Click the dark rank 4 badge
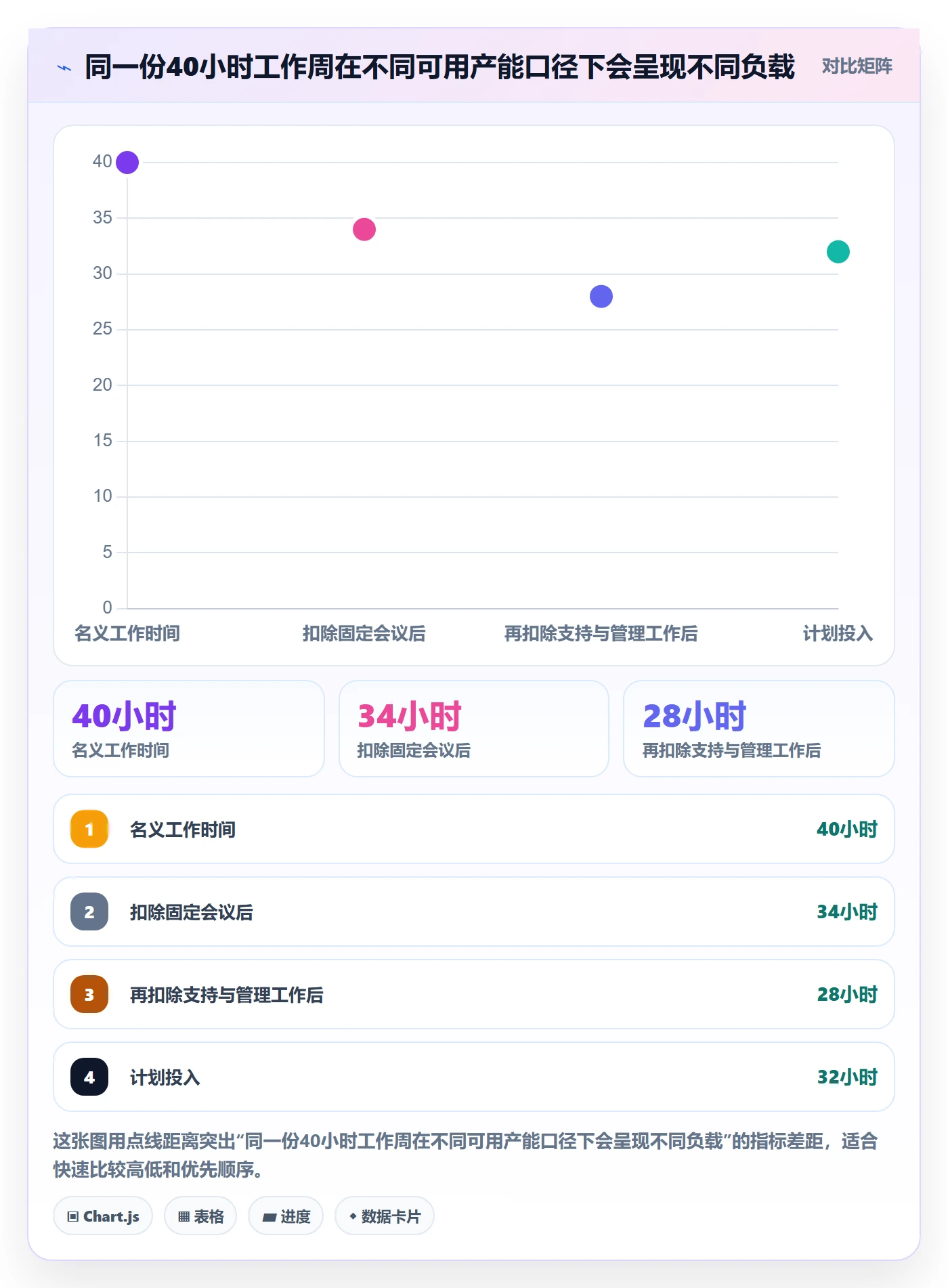This screenshot has height=1288, width=948. [89, 1077]
